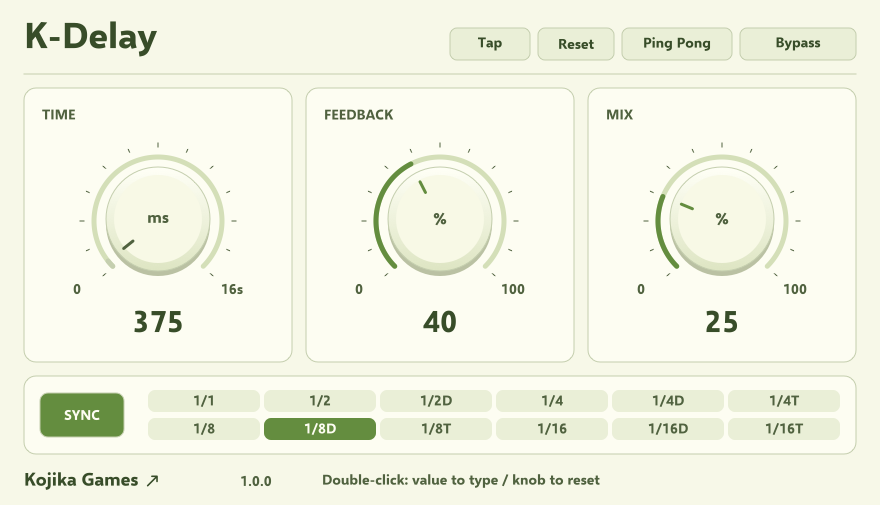Image resolution: width=880 pixels, height=505 pixels.
Task: Select the 1/4 note division
Action: point(552,401)
